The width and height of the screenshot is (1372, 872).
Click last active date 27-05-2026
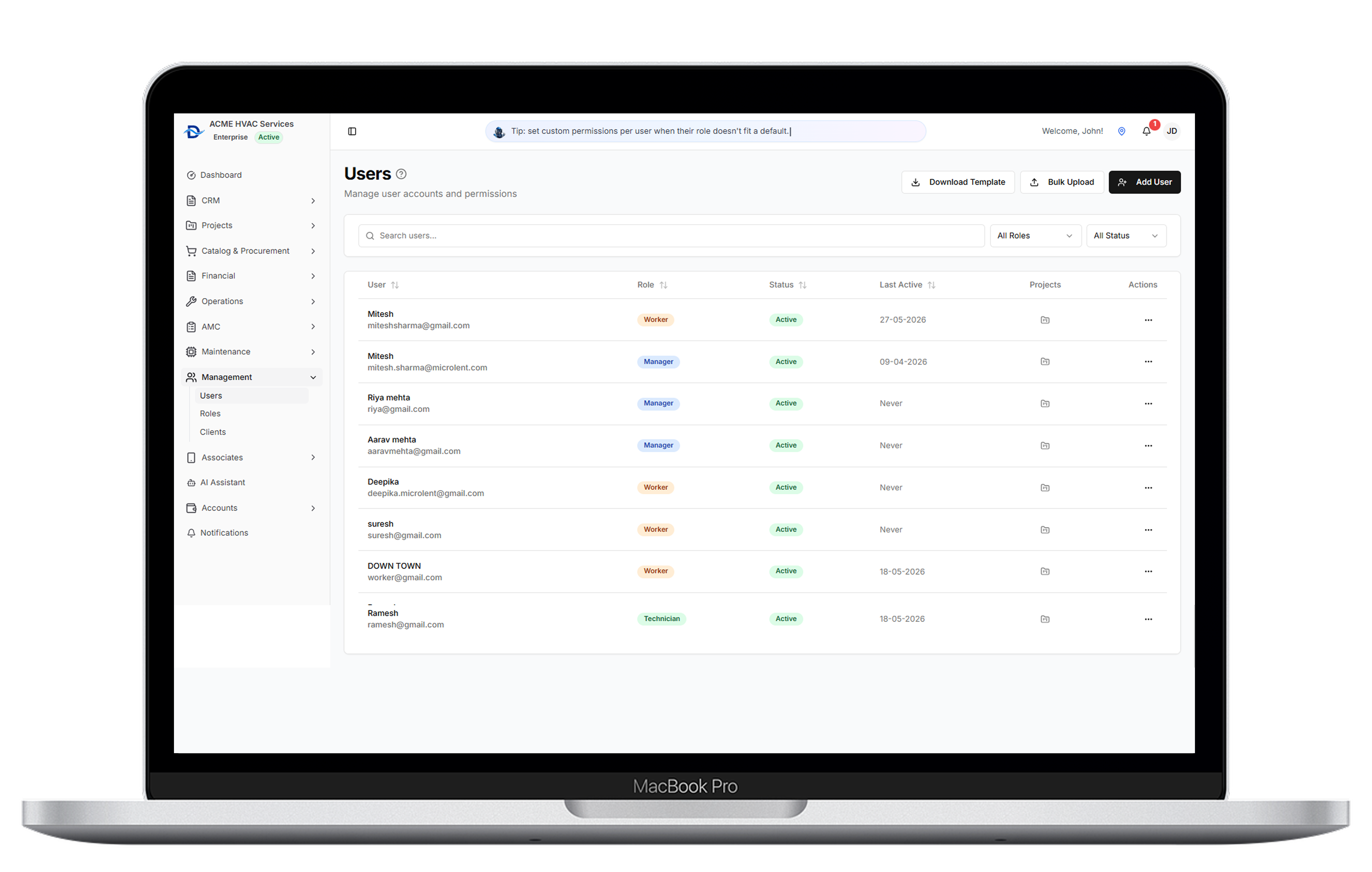(903, 320)
